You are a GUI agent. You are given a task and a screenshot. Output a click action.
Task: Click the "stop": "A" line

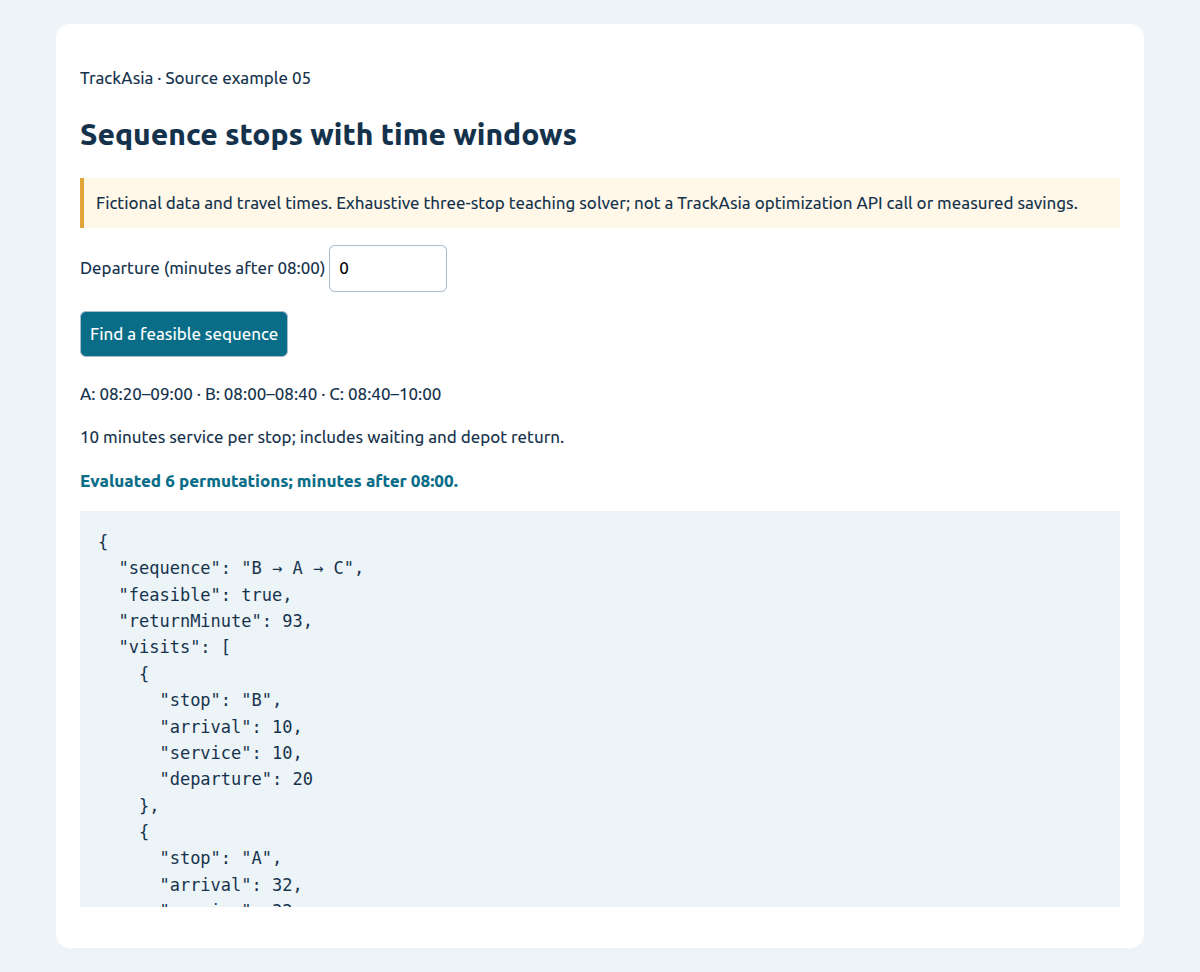[221, 858]
